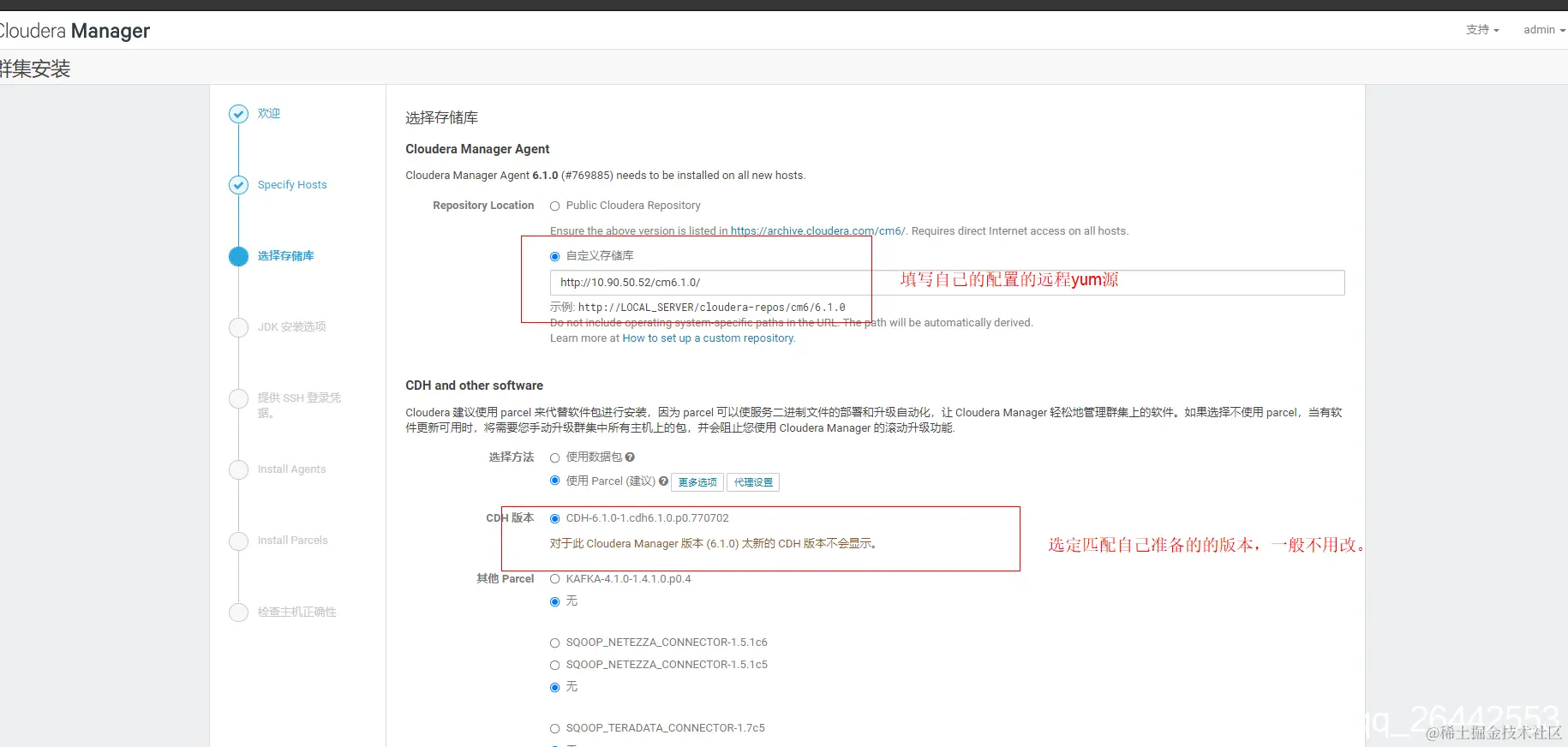Click the Repository Location label
Screen dimensions: 1568x747
click(483, 206)
